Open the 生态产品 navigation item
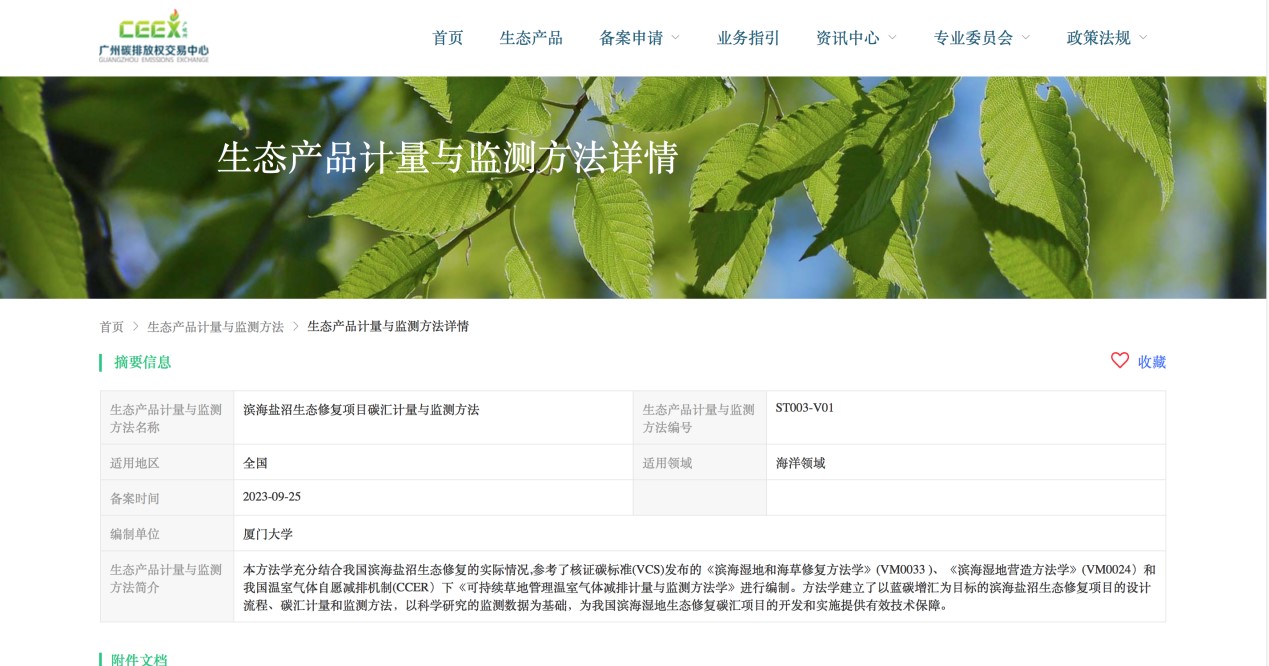1269x666 pixels. pyautogui.click(x=531, y=37)
